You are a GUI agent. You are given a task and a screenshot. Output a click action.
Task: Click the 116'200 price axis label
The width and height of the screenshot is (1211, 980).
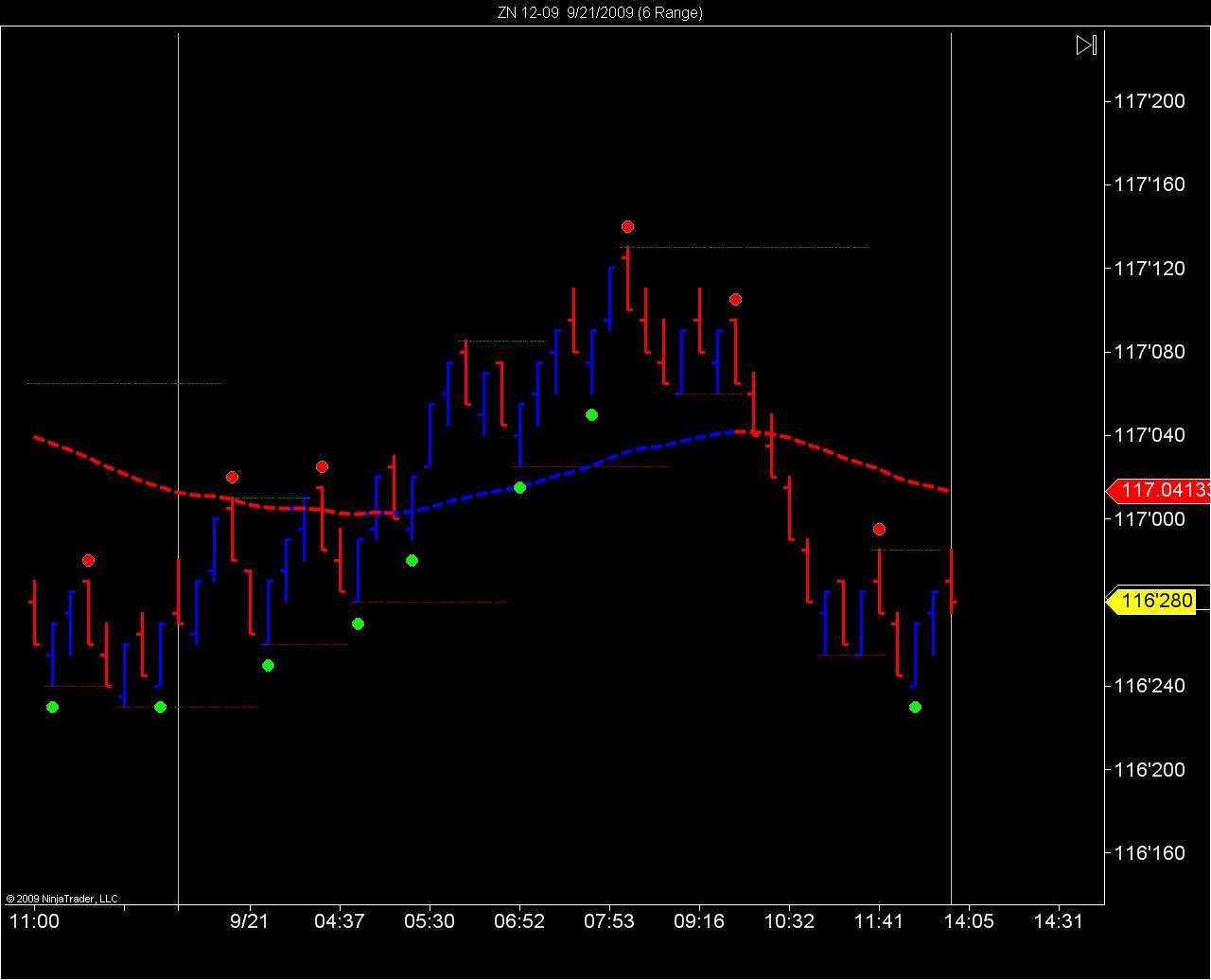click(1150, 770)
